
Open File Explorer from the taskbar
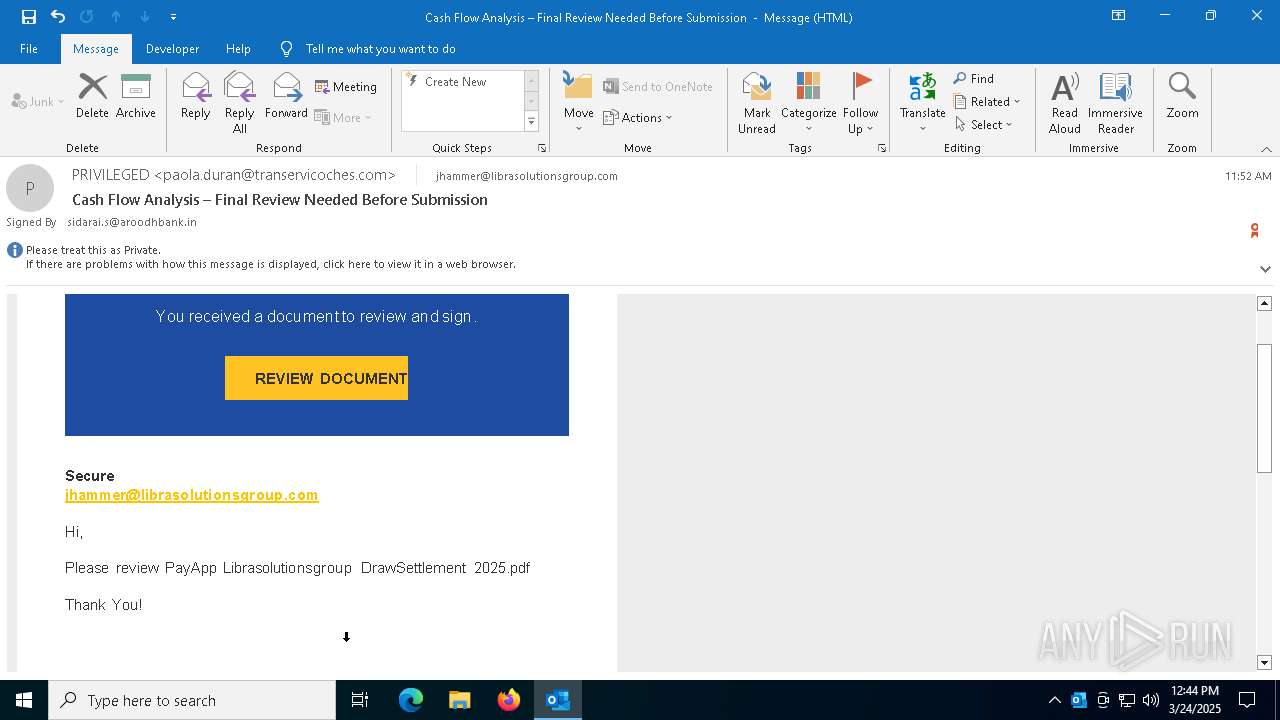459,700
